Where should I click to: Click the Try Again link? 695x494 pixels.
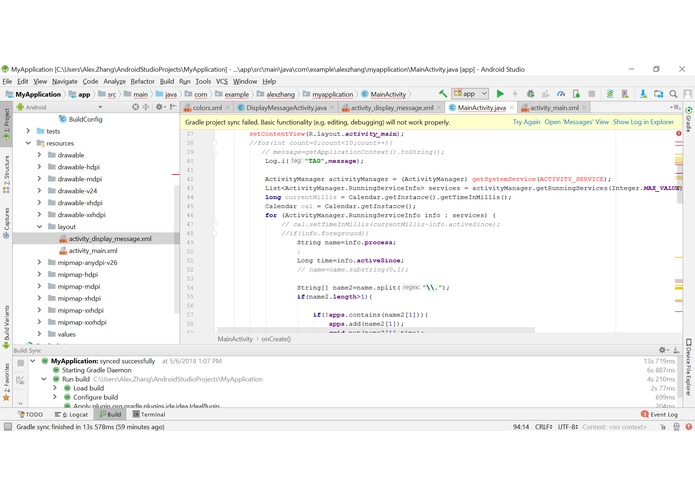tap(526, 122)
